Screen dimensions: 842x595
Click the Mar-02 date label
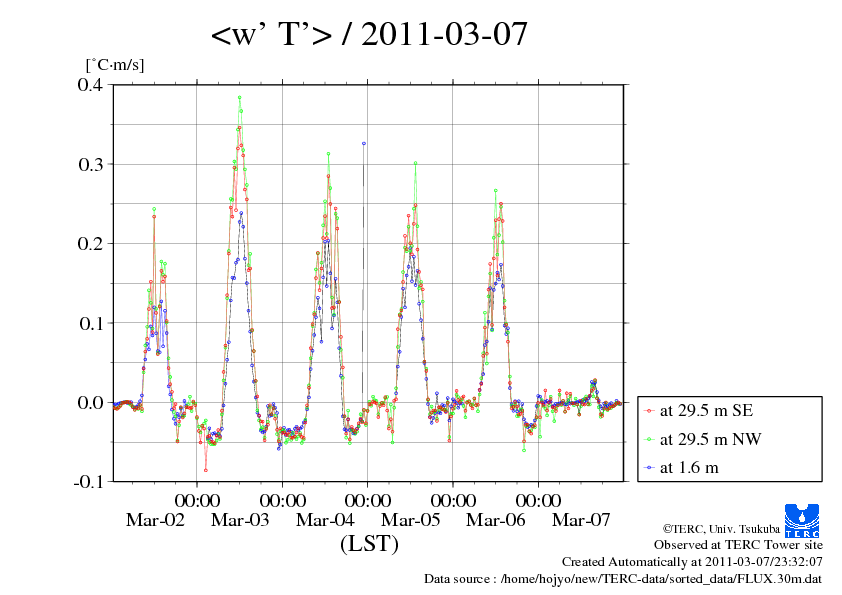155,519
